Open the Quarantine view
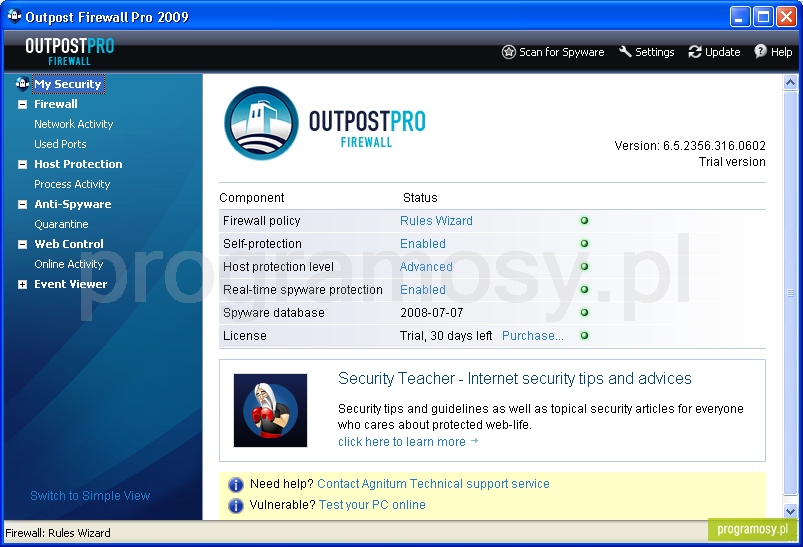This screenshot has height=547, width=803. 61,224
